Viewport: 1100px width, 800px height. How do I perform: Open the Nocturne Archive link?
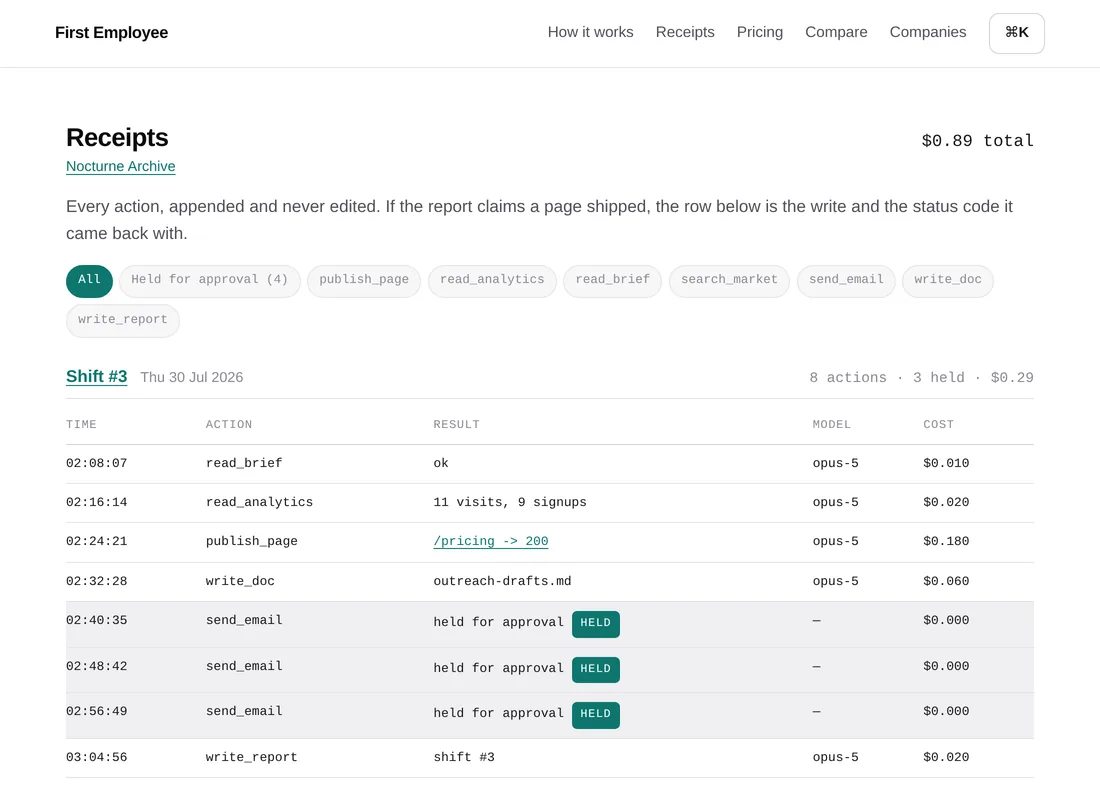[x=121, y=166]
